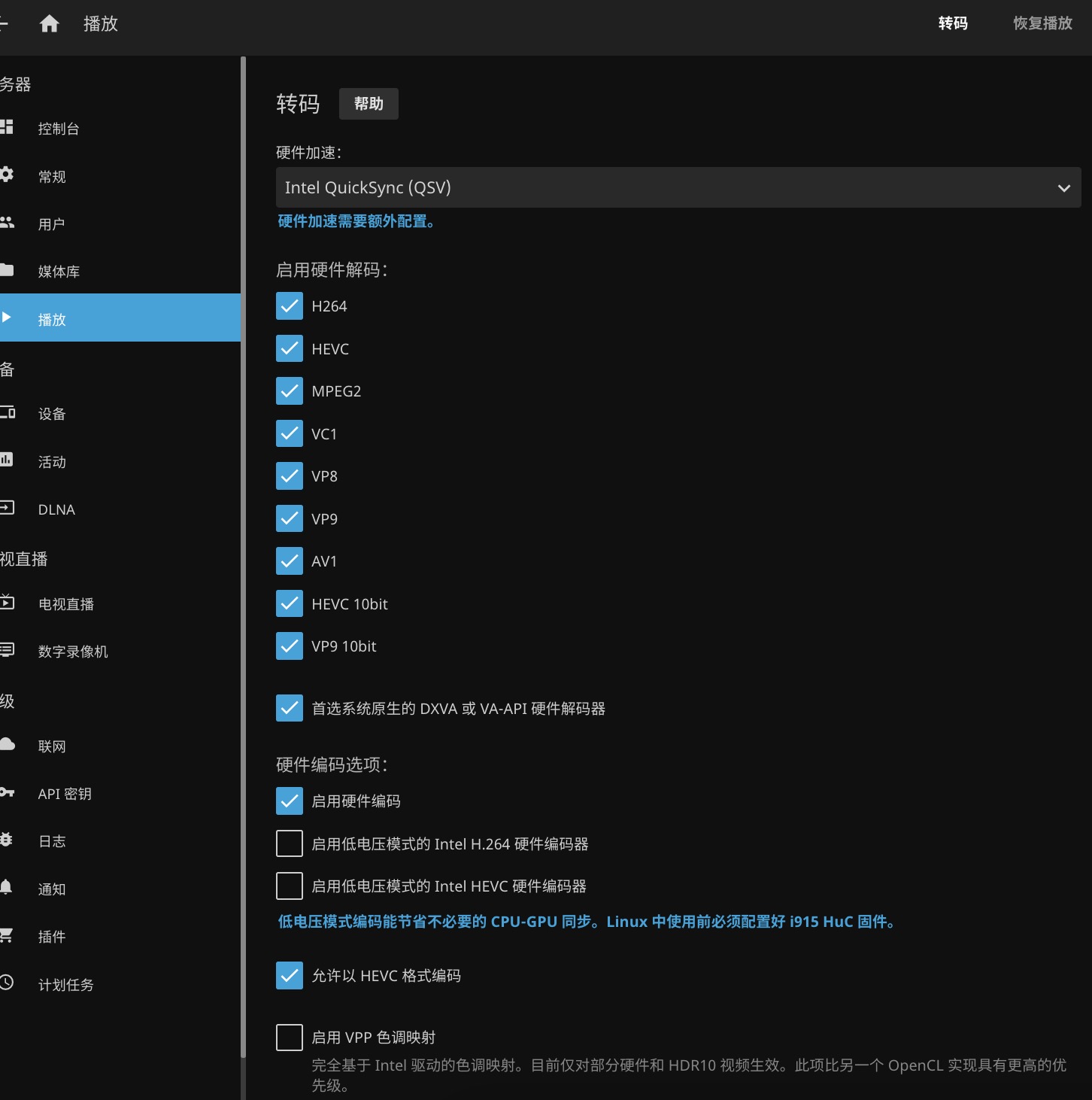This screenshot has width=1092, height=1100.
Task: Open 活动 in the sidebar
Action: click(x=120, y=462)
